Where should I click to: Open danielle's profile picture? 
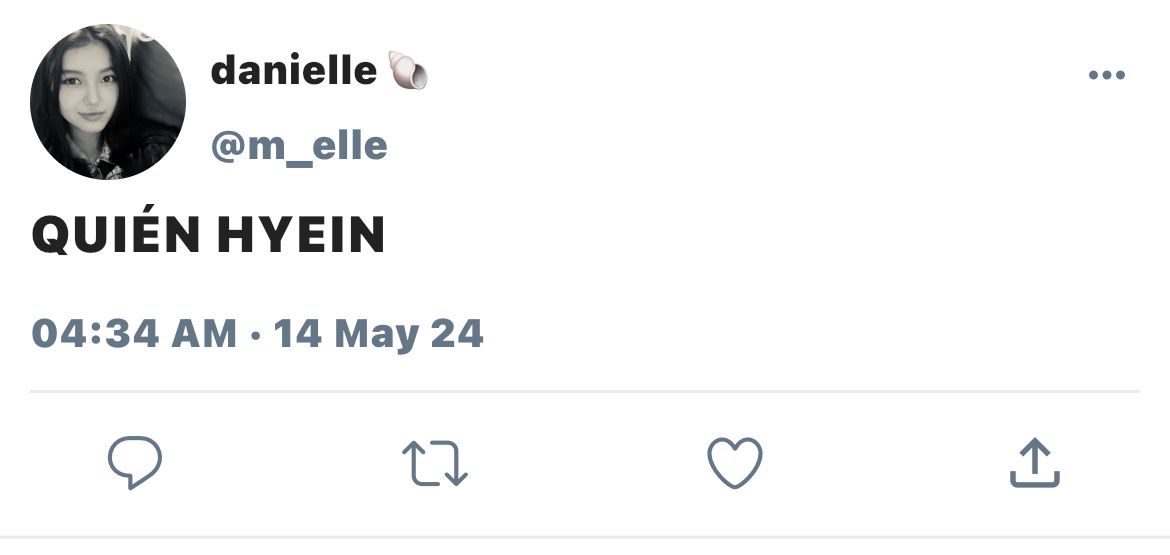pos(108,101)
